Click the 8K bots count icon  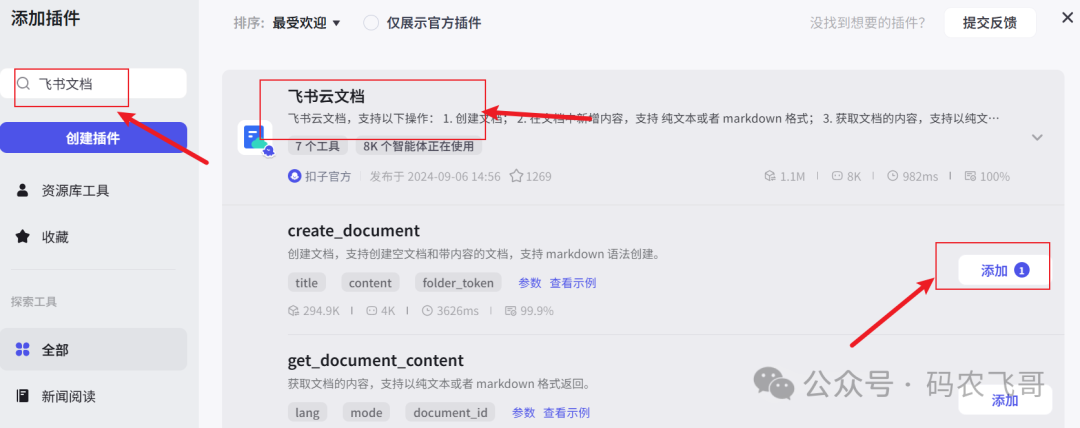pyautogui.click(x=838, y=176)
